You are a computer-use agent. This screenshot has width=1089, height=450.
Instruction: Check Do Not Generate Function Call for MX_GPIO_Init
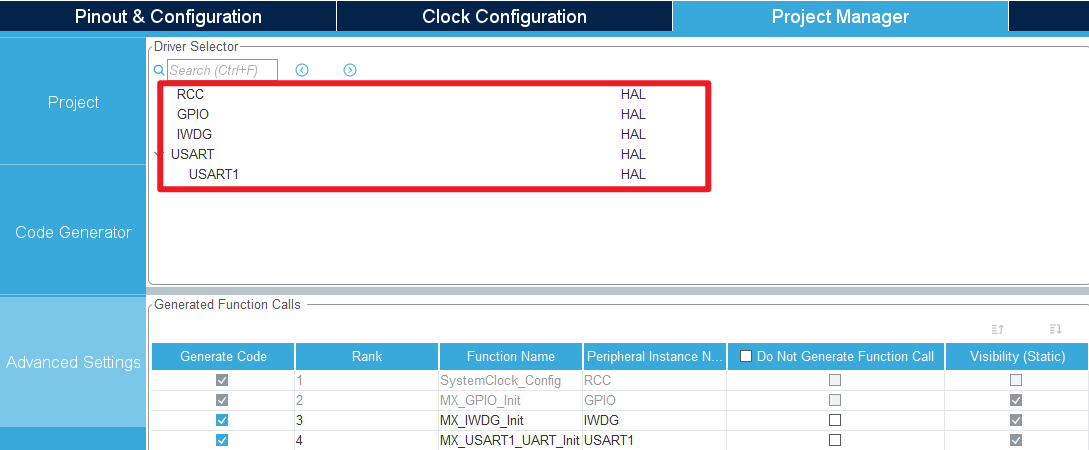tap(835, 401)
